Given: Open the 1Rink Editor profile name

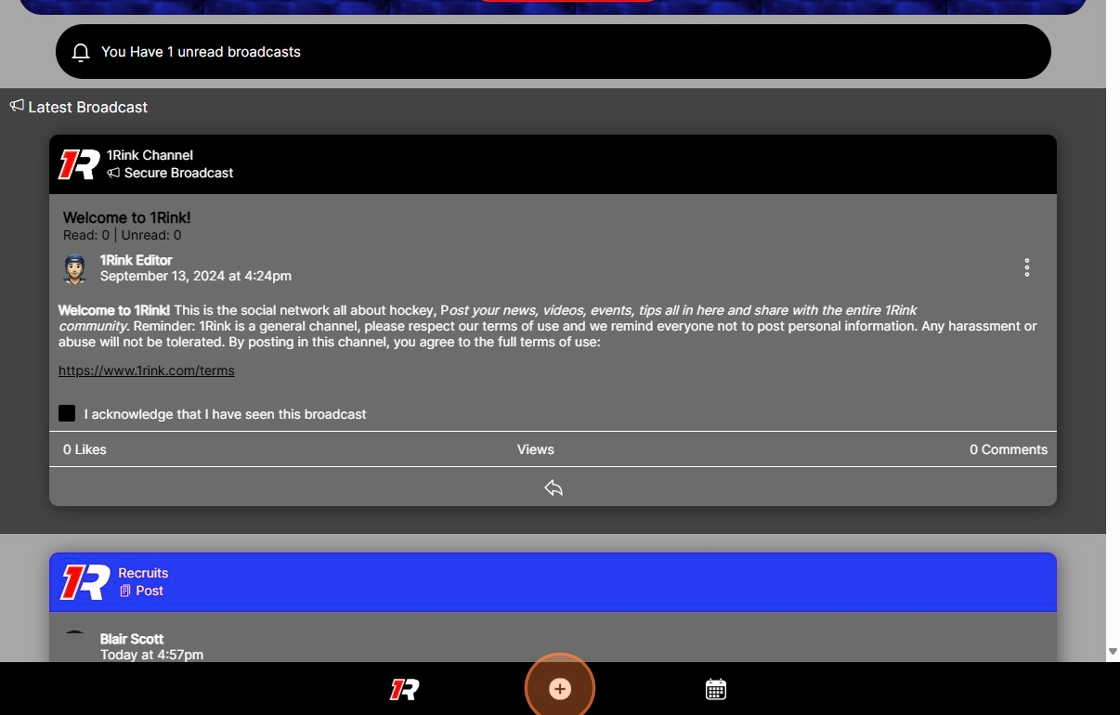Looking at the screenshot, I should (136, 260).
